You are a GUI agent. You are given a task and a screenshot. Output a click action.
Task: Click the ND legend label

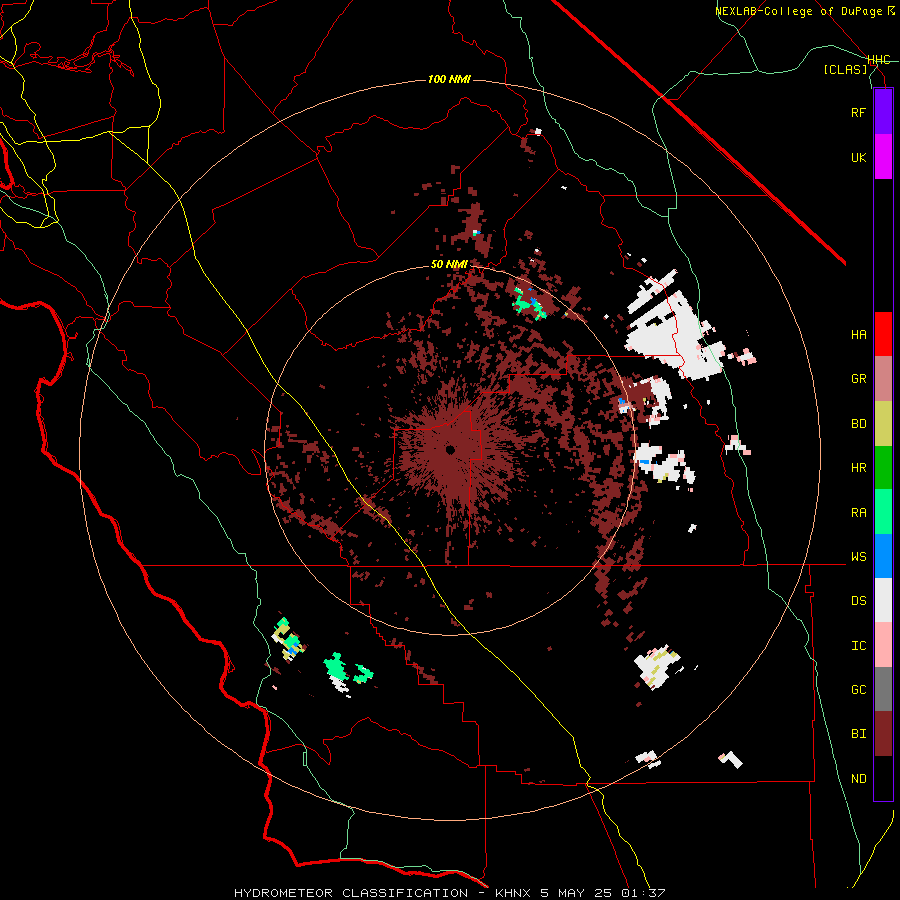859,779
